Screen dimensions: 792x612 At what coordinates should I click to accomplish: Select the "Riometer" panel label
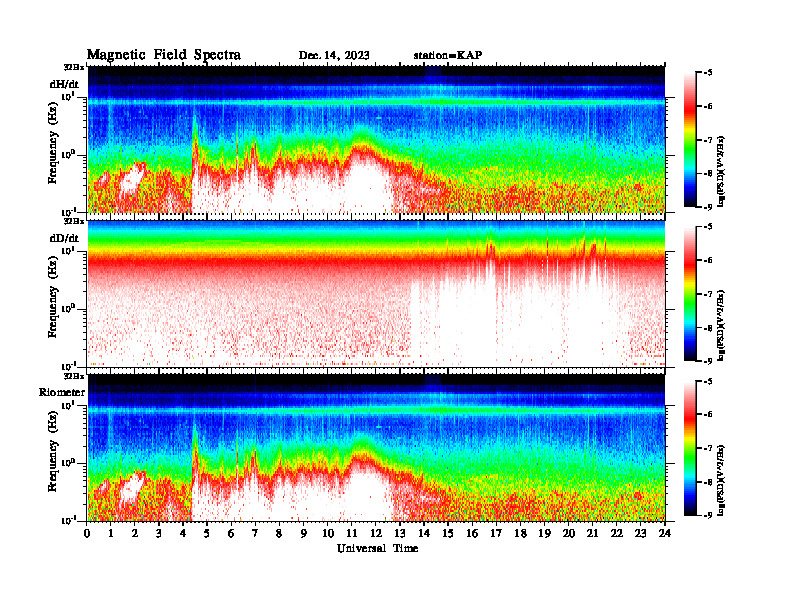(x=62, y=392)
